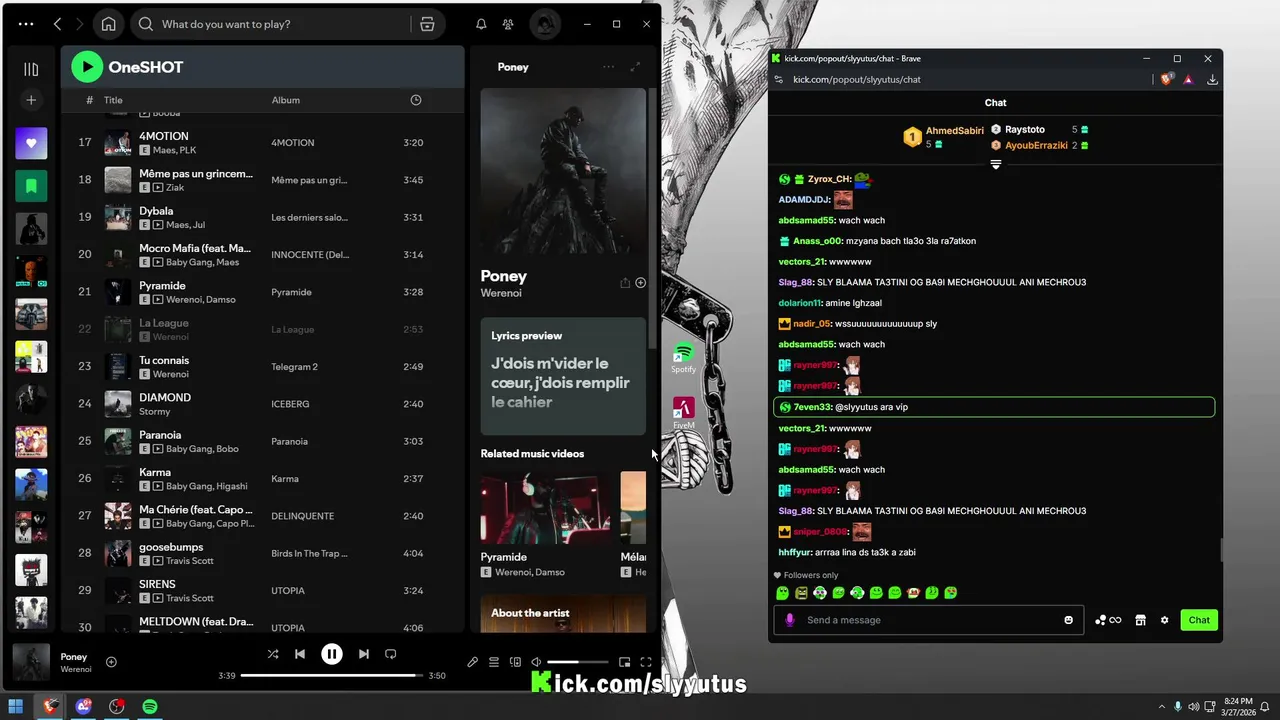Go forward in Spotify navigation

(x=79, y=24)
